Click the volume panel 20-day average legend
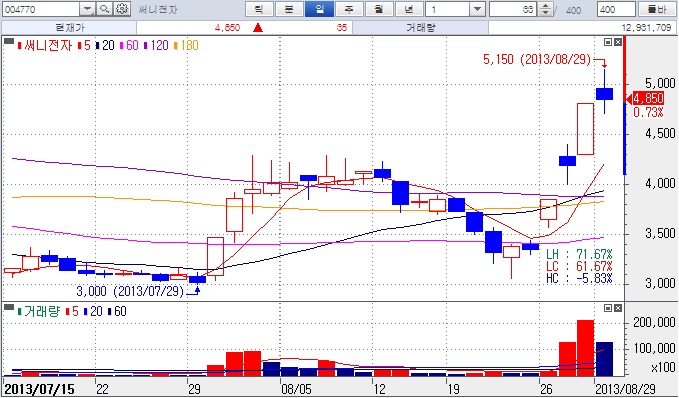 pyautogui.click(x=93, y=311)
